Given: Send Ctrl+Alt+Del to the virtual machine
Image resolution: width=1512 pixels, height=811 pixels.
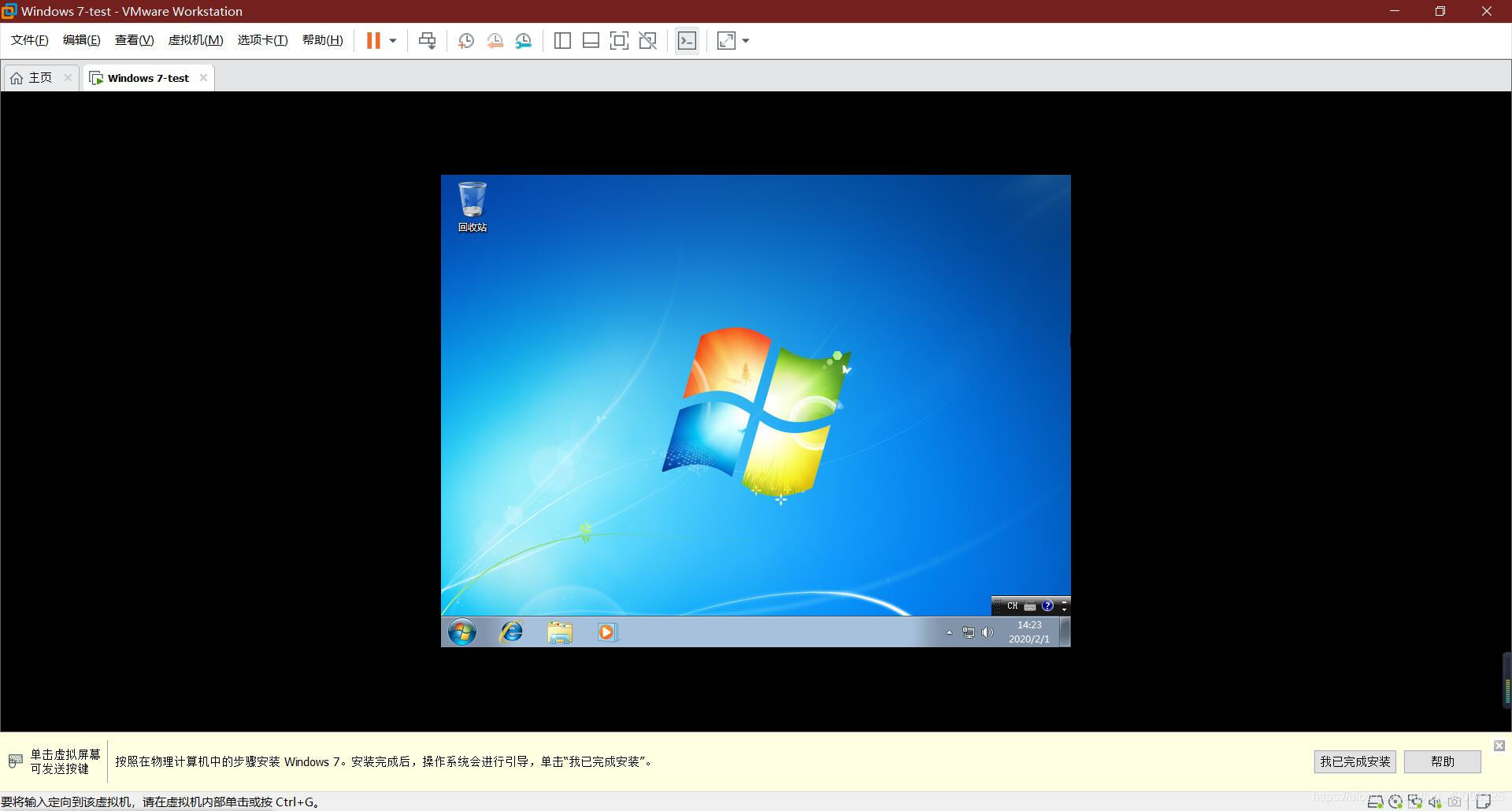Looking at the screenshot, I should point(427,41).
